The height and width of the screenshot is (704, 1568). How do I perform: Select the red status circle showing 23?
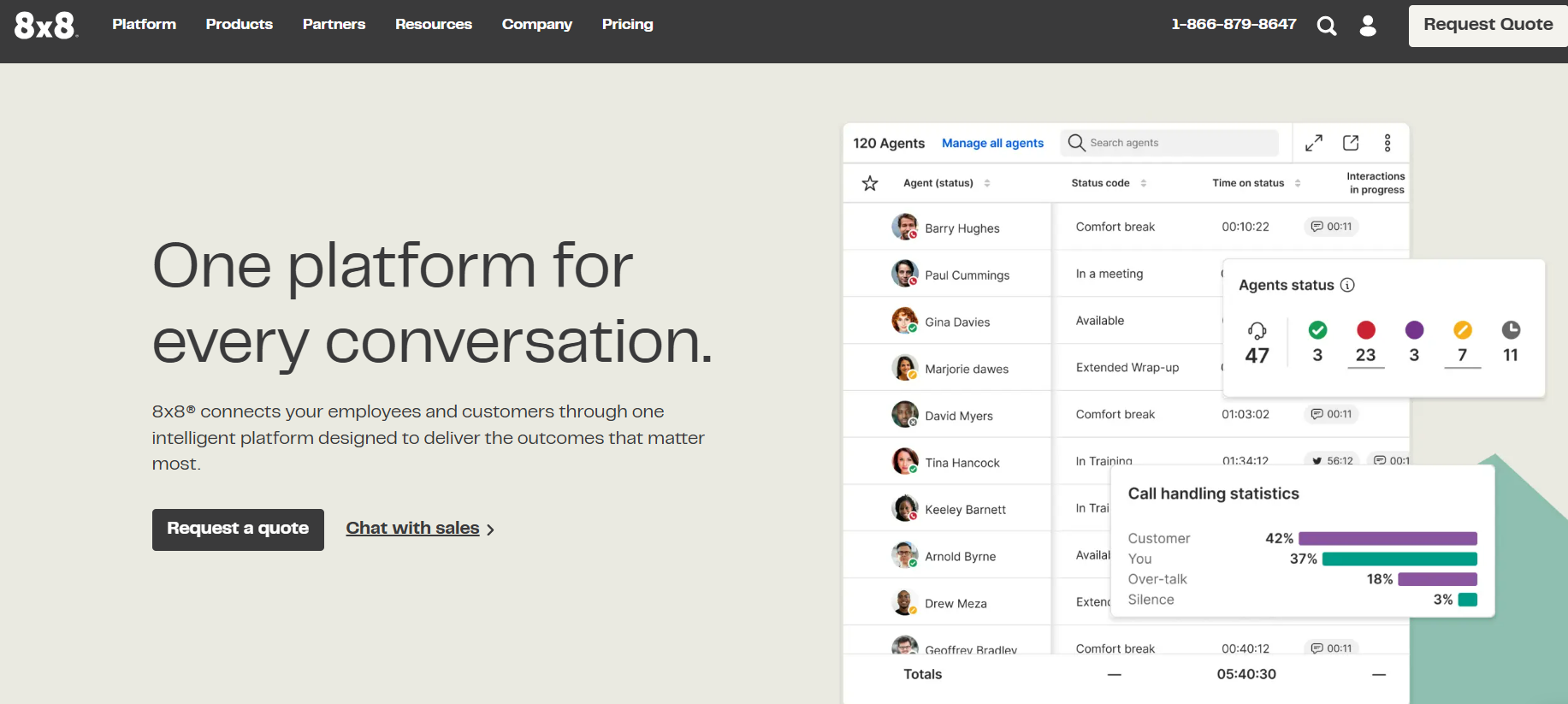point(1366,329)
